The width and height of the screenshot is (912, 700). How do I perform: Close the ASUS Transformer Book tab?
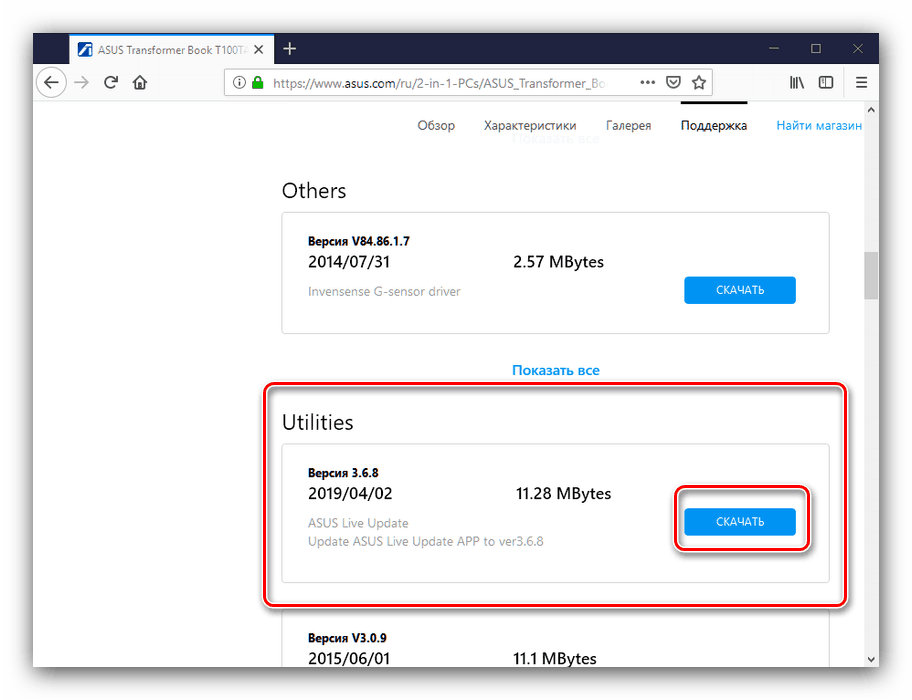(259, 49)
